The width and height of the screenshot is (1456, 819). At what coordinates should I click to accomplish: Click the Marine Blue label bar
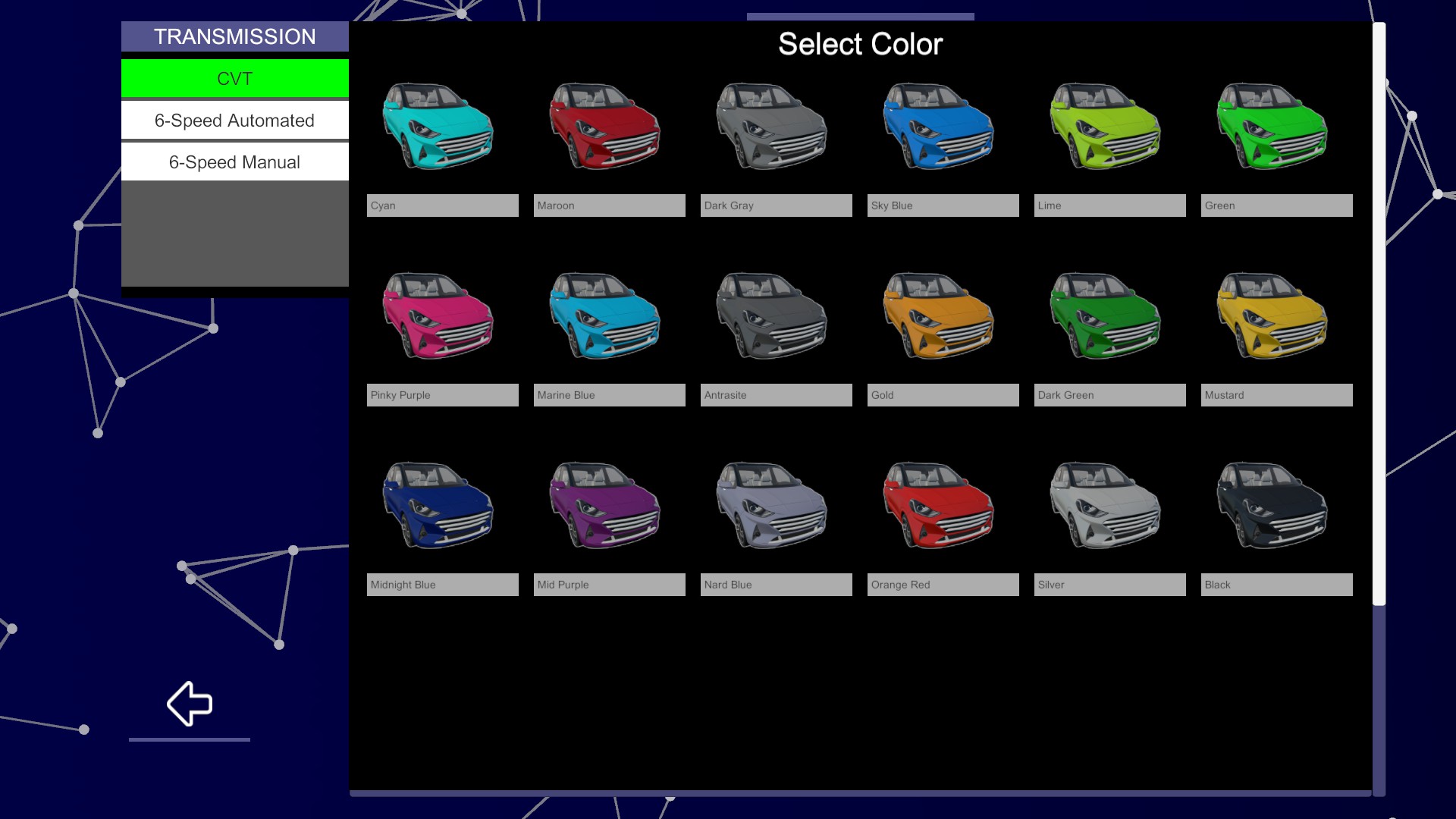[610, 395]
